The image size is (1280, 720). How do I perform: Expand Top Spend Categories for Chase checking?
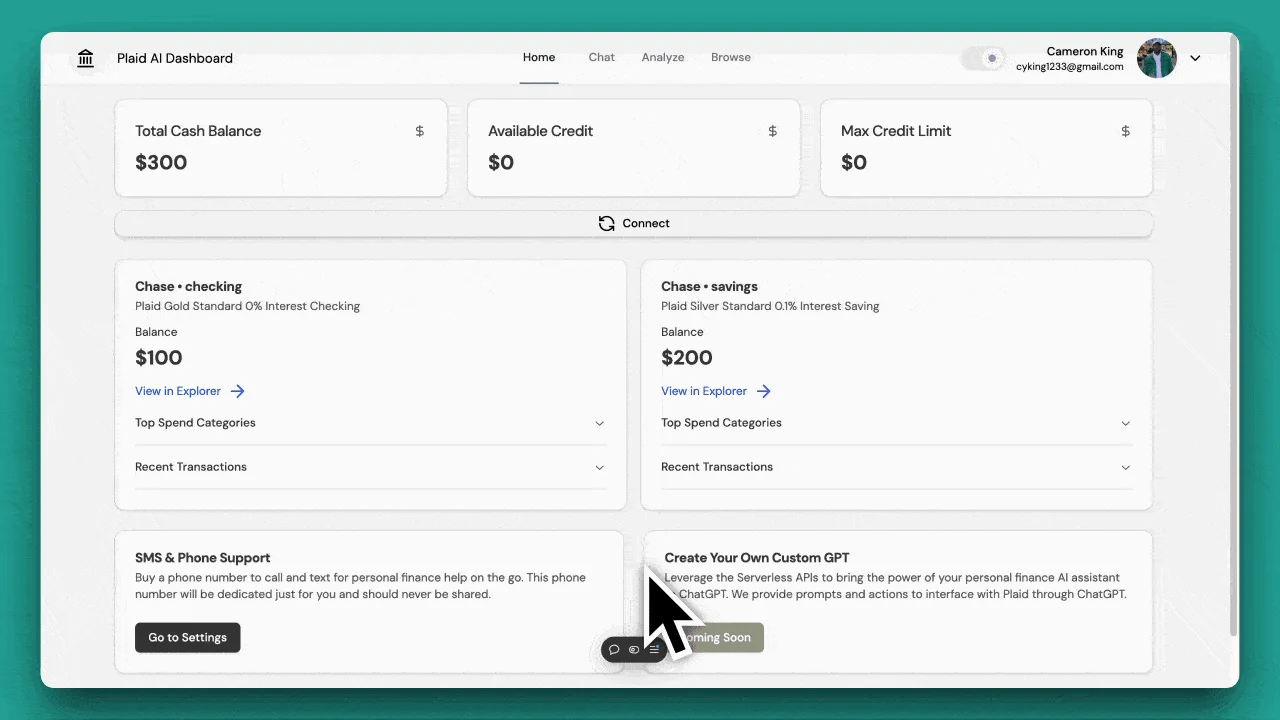pos(370,423)
